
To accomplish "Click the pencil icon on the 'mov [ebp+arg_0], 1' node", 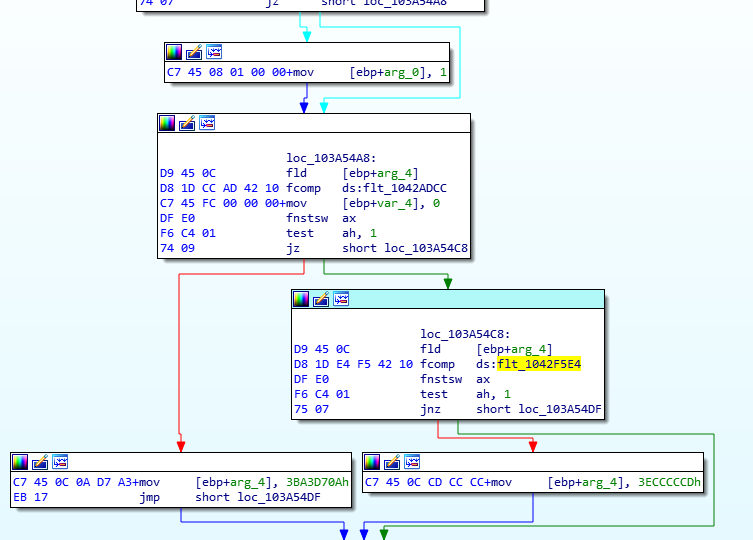I will click(x=194, y=52).
